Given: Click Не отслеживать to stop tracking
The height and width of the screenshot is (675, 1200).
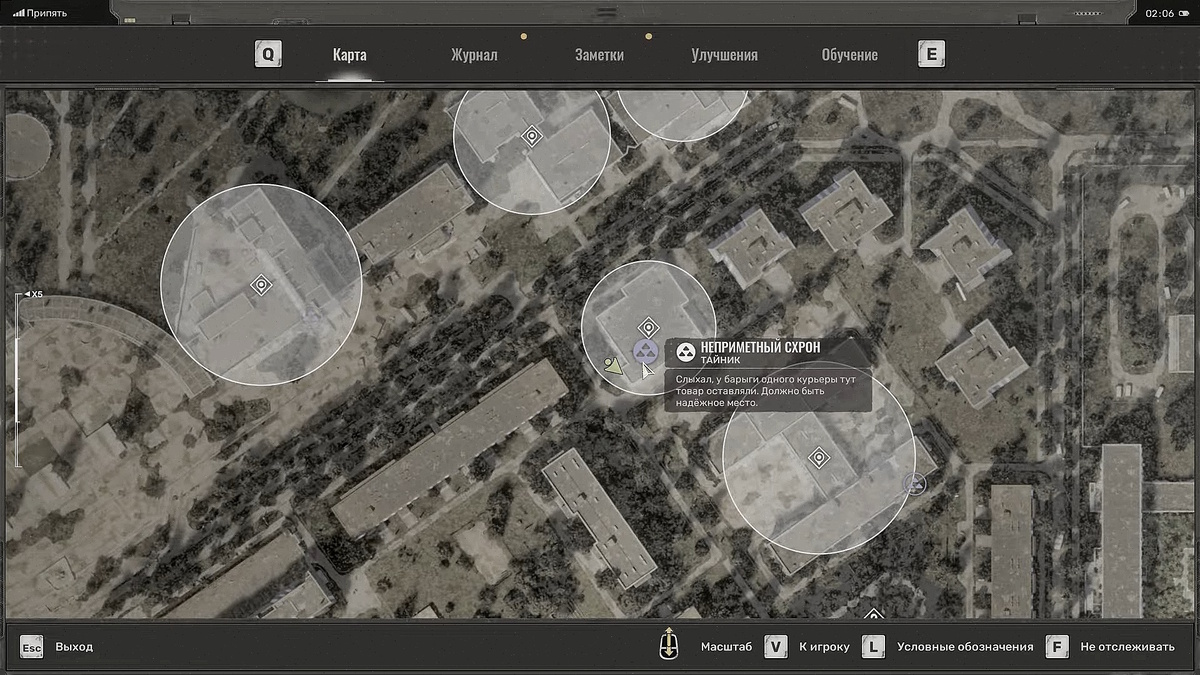Looking at the screenshot, I should 1127,647.
